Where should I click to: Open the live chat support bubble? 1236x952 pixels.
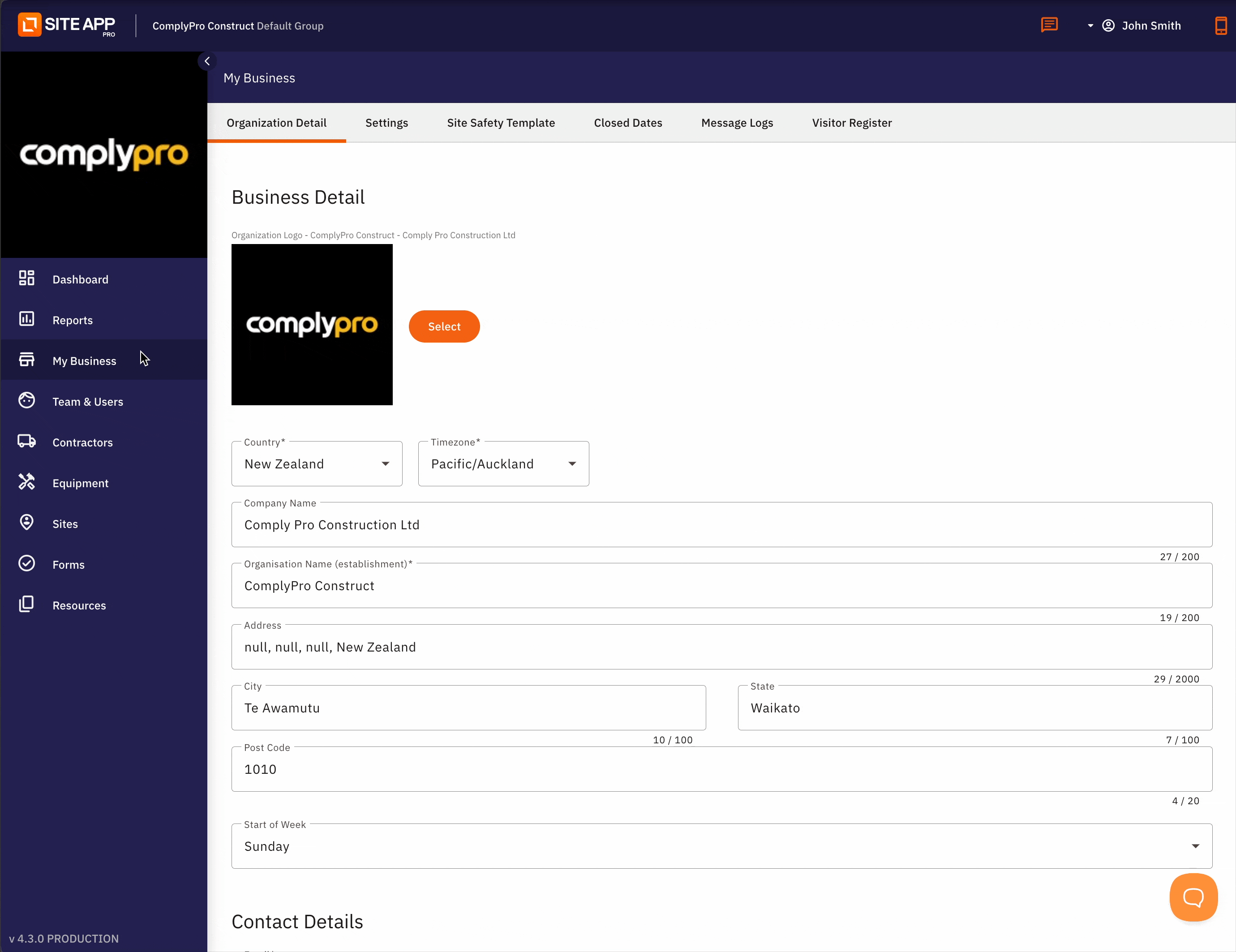pyautogui.click(x=1193, y=897)
